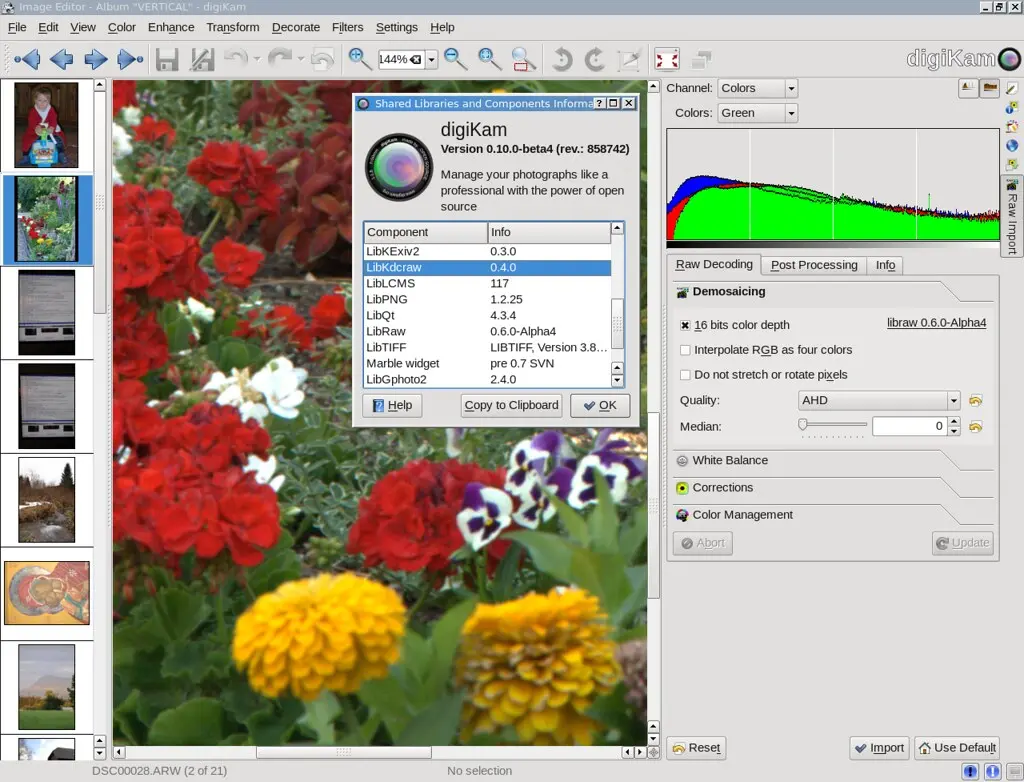Rotate image right with toolbar icon
Viewport: 1024px width, 782px height.
(x=595, y=60)
